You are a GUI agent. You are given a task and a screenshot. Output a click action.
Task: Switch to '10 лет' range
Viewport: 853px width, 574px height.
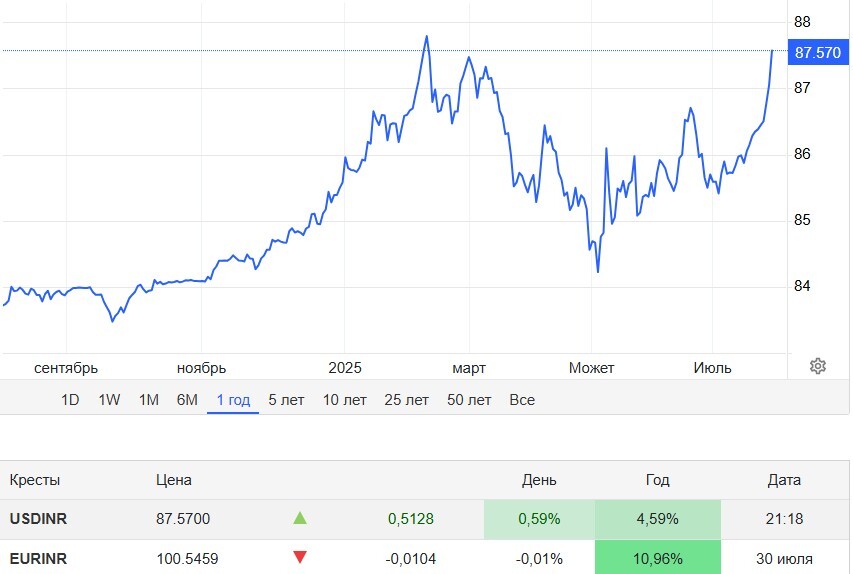344,400
